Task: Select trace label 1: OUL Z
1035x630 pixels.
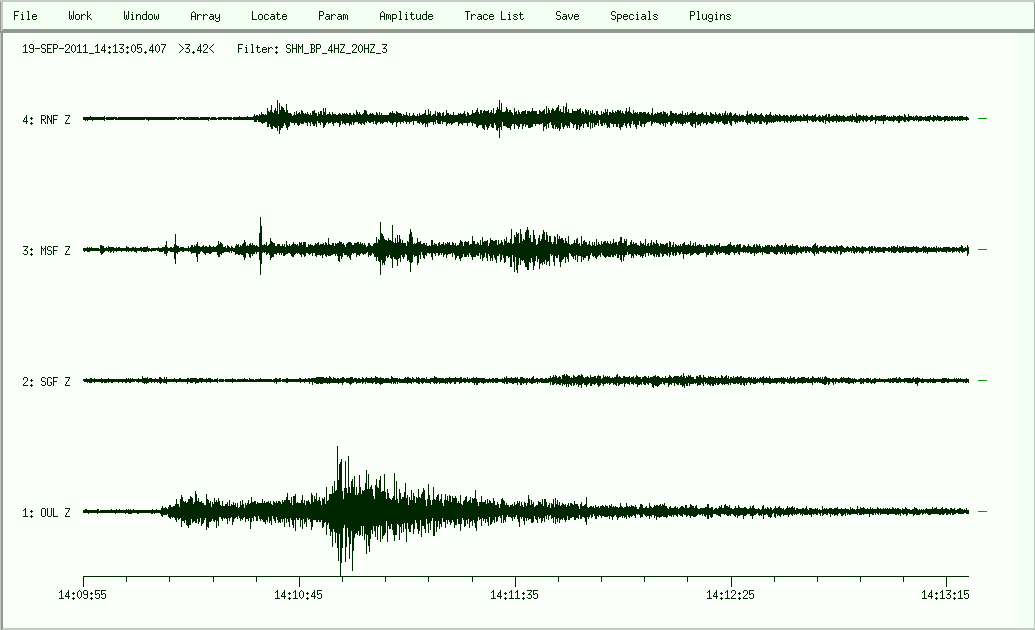Action: [x=46, y=513]
